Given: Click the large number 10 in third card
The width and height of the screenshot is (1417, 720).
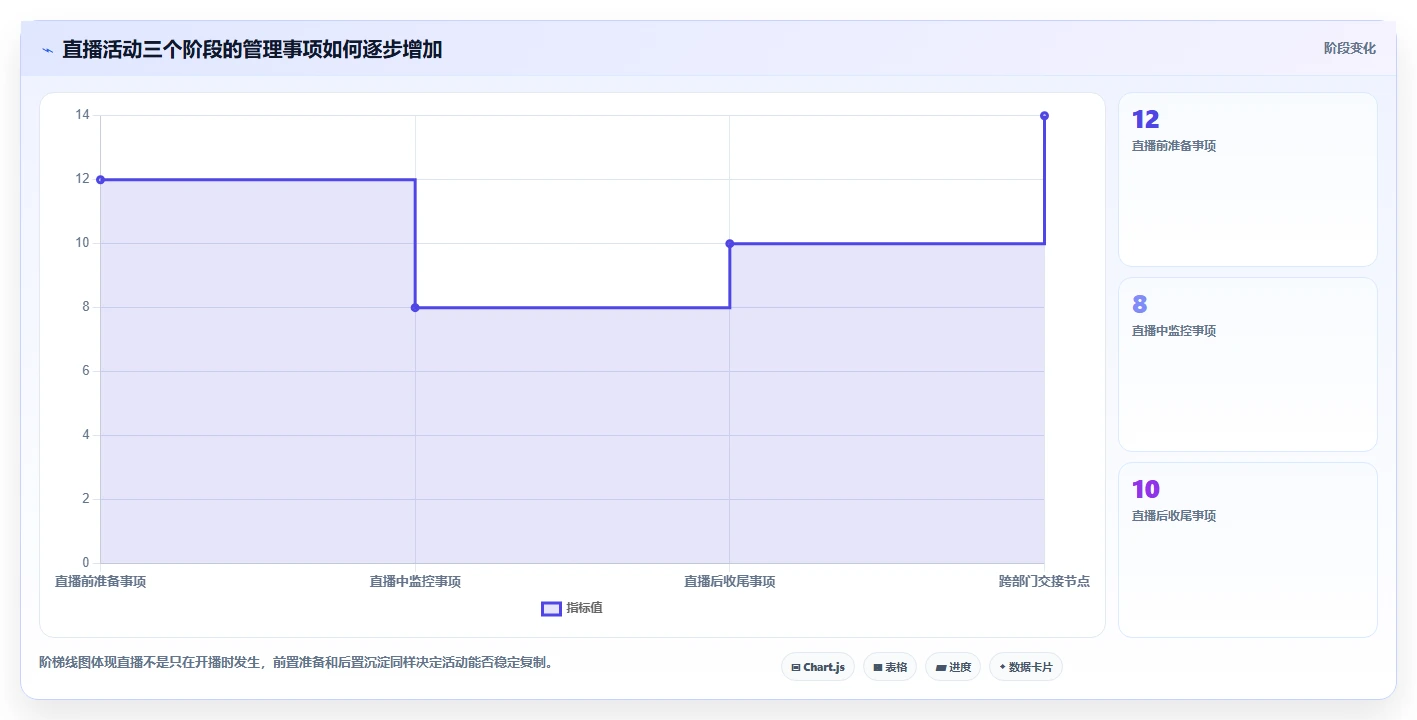Looking at the screenshot, I should (1146, 490).
